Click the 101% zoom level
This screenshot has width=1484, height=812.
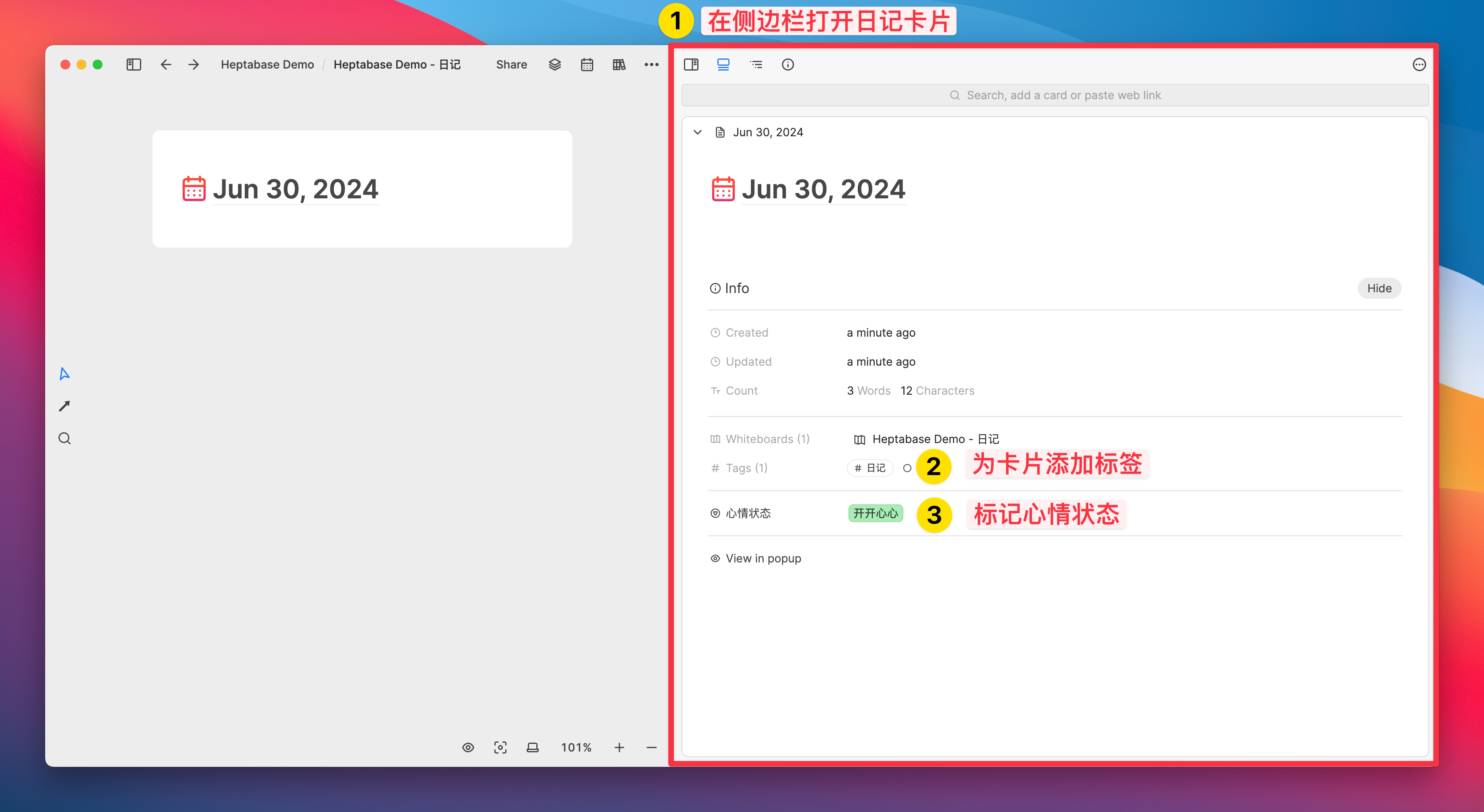576,747
